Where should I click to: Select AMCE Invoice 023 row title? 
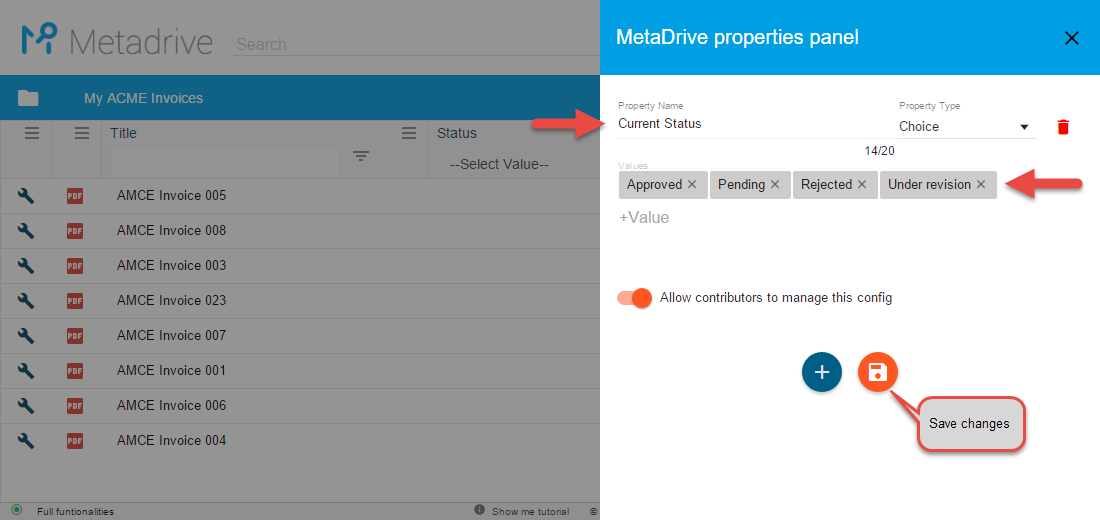[x=171, y=301]
